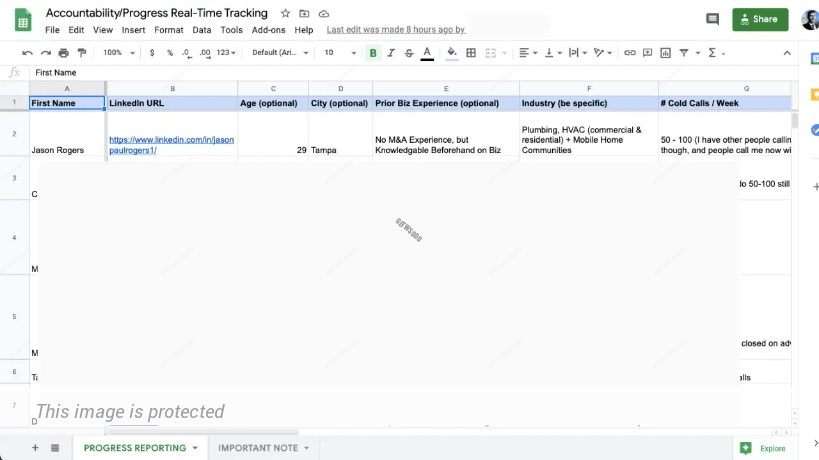The image size is (819, 460).
Task: Toggle italic formatting
Action: [x=391, y=53]
